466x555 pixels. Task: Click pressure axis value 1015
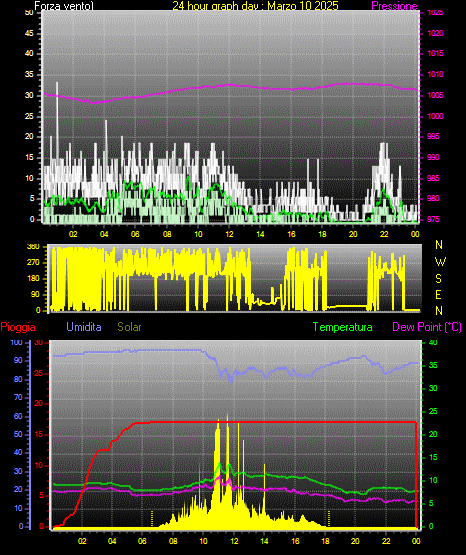(x=436, y=53)
